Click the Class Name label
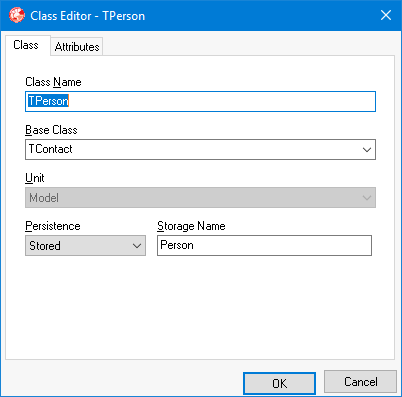This screenshot has width=402, height=397. click(53, 82)
